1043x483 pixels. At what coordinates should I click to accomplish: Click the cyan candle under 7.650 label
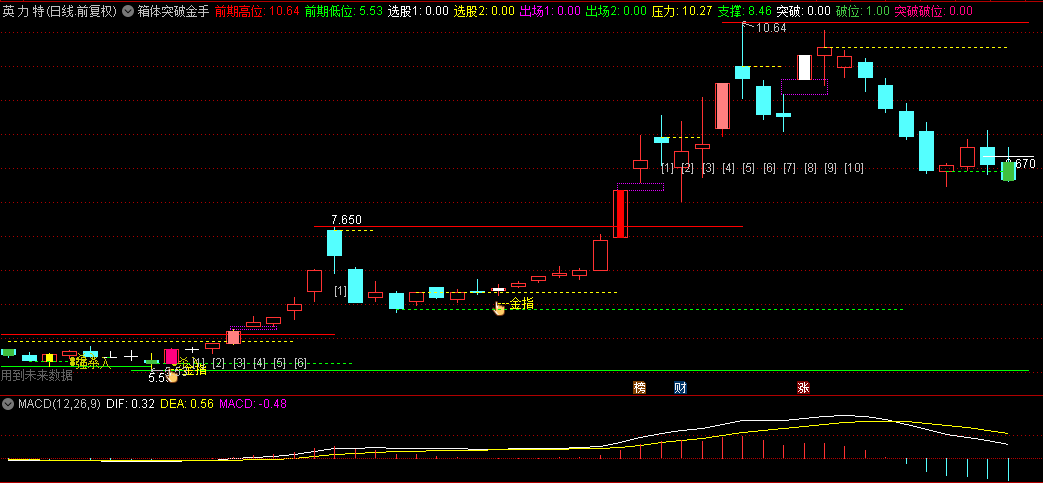(x=334, y=243)
